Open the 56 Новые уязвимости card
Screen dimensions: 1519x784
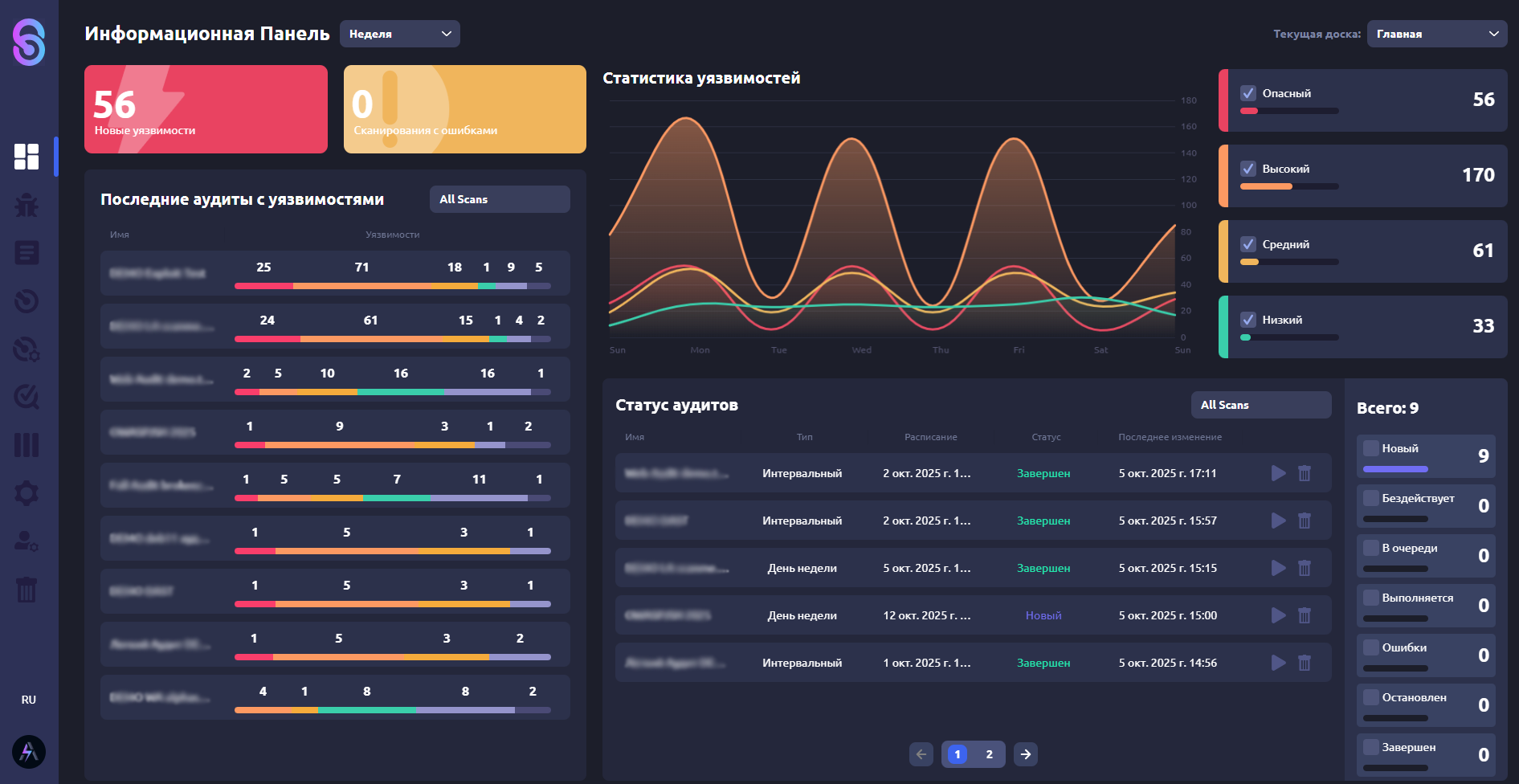206,109
